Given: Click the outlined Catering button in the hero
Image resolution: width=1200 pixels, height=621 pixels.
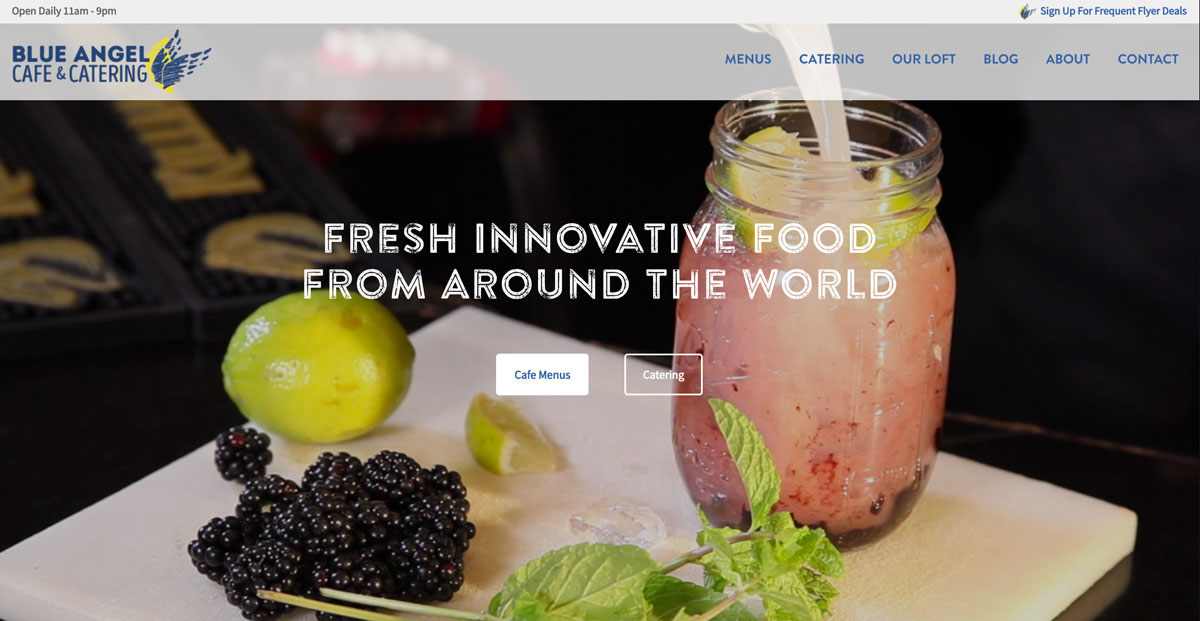Looking at the screenshot, I should pyautogui.click(x=663, y=375).
